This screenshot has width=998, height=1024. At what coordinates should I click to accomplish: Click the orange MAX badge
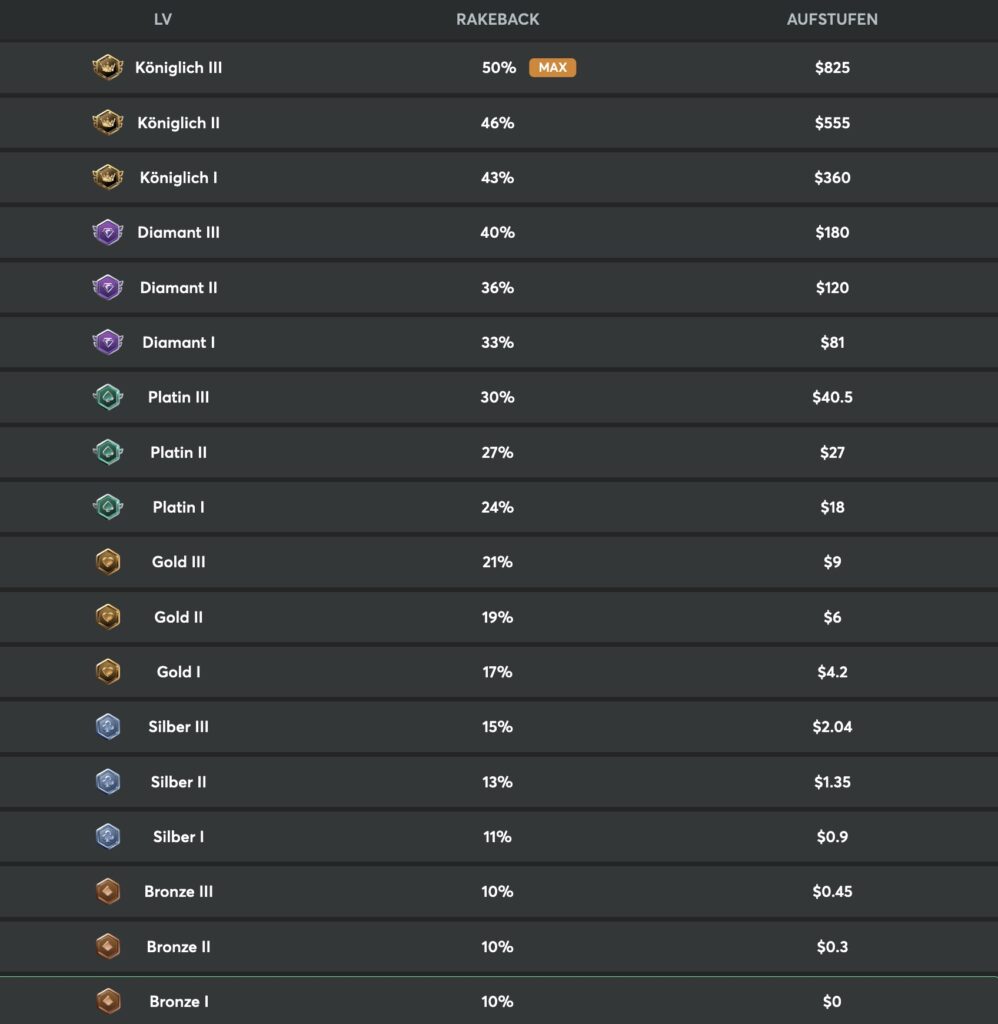pyautogui.click(x=553, y=68)
